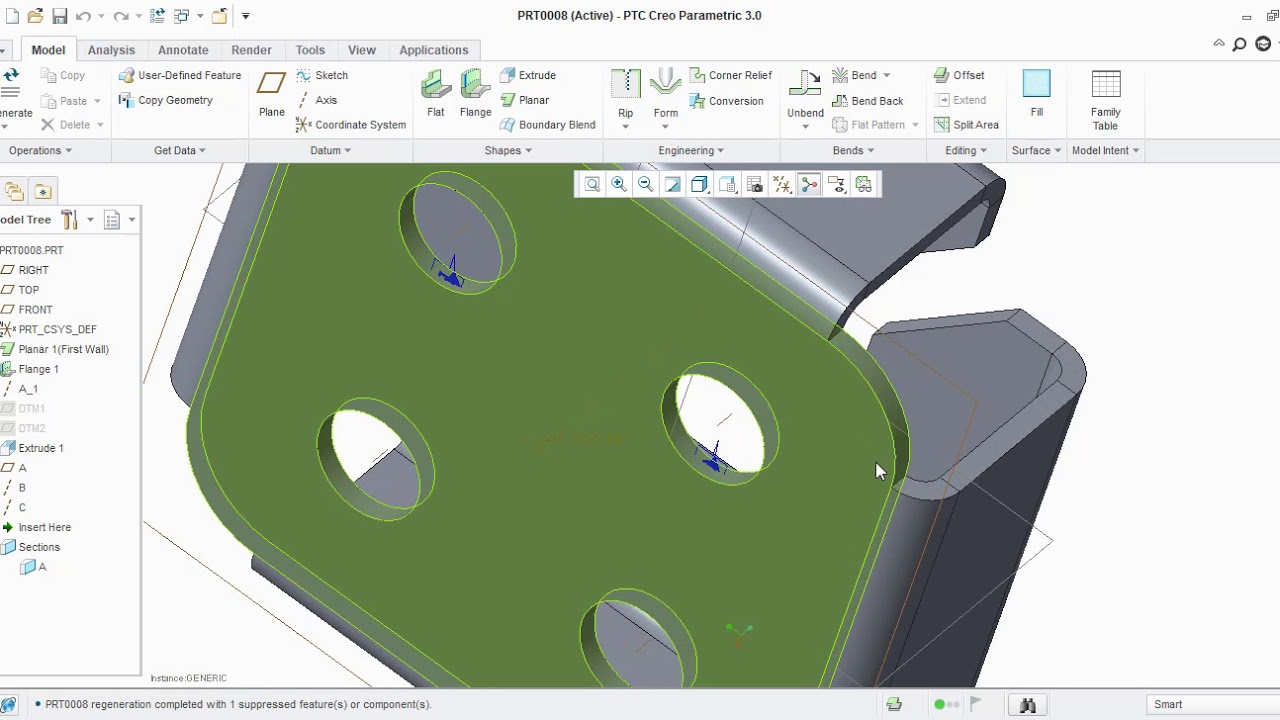Choose Split Area tool
This screenshot has height=720, width=1280.
(x=966, y=125)
